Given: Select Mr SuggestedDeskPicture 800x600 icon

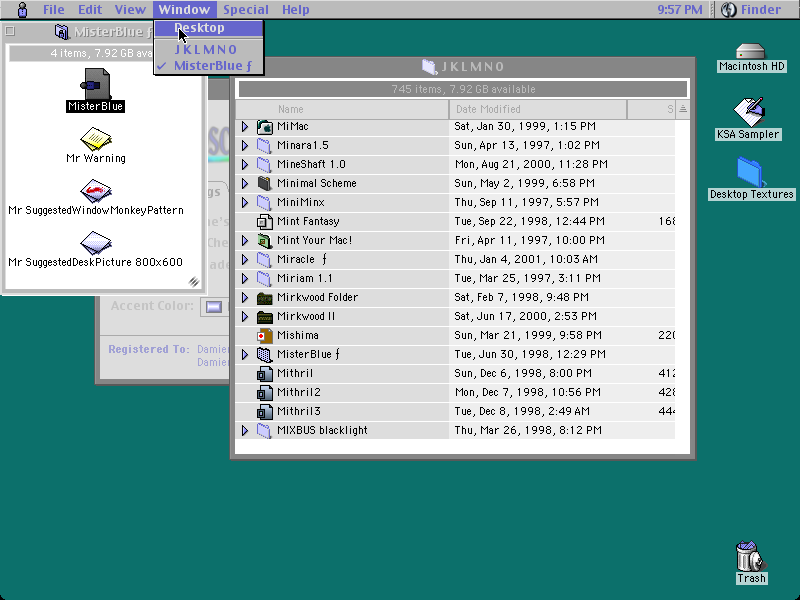Looking at the screenshot, I should tap(95, 243).
